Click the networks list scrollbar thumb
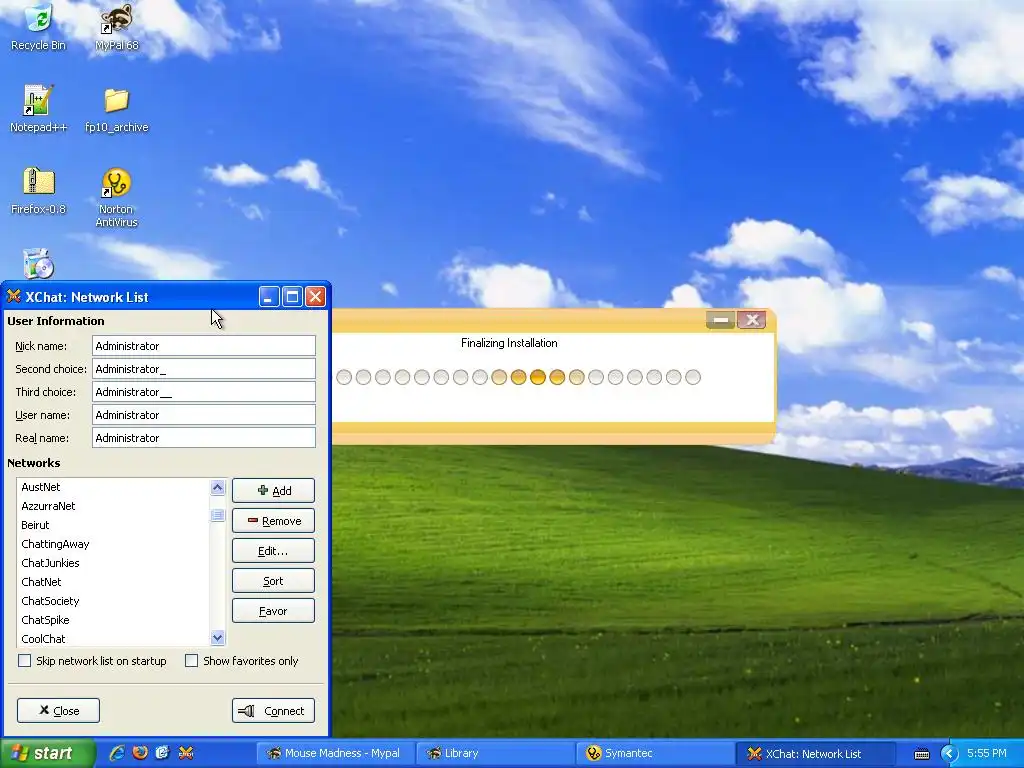1024x768 pixels. coord(217,515)
